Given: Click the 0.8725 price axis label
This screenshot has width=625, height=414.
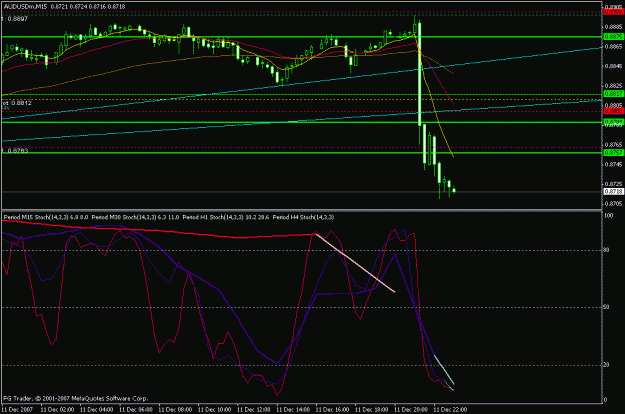Looking at the screenshot, I should 614,184.
